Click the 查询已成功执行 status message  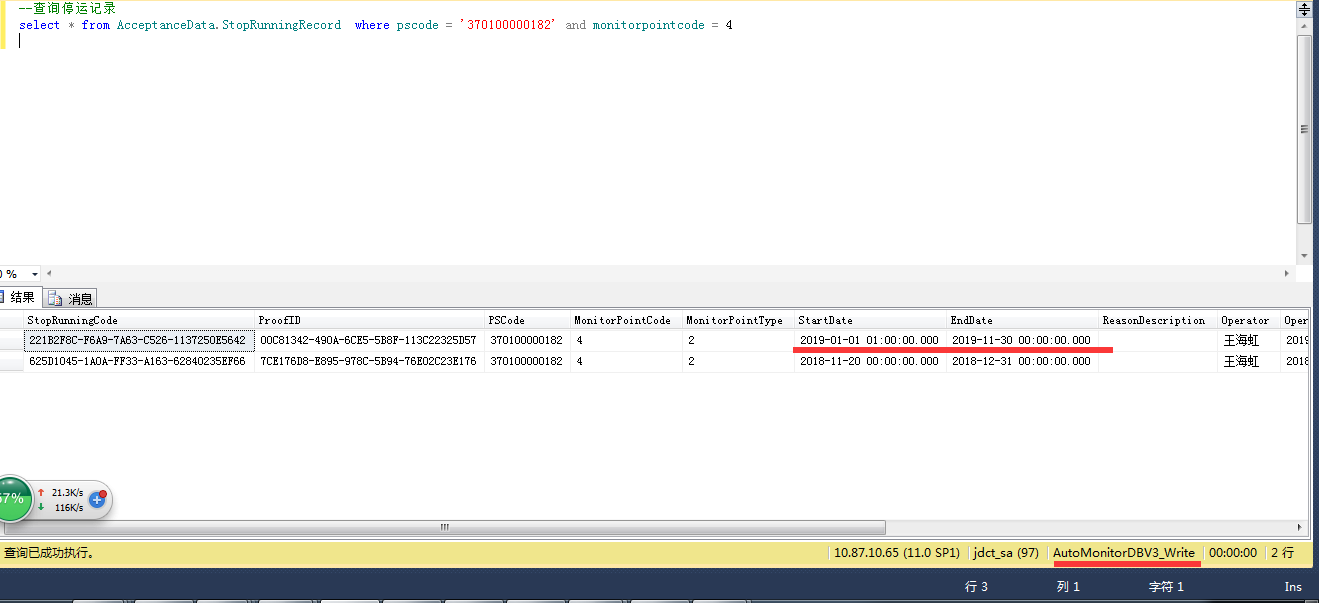tap(49, 552)
